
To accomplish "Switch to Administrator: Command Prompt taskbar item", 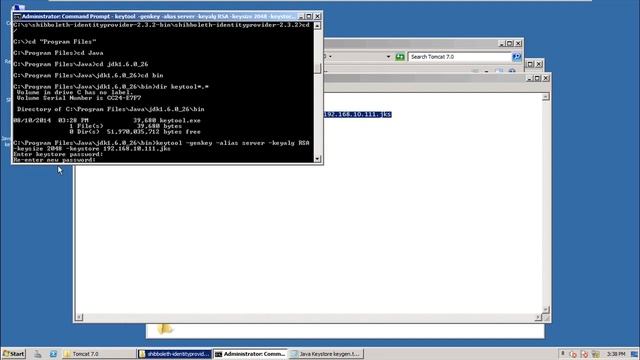I will point(250,354).
